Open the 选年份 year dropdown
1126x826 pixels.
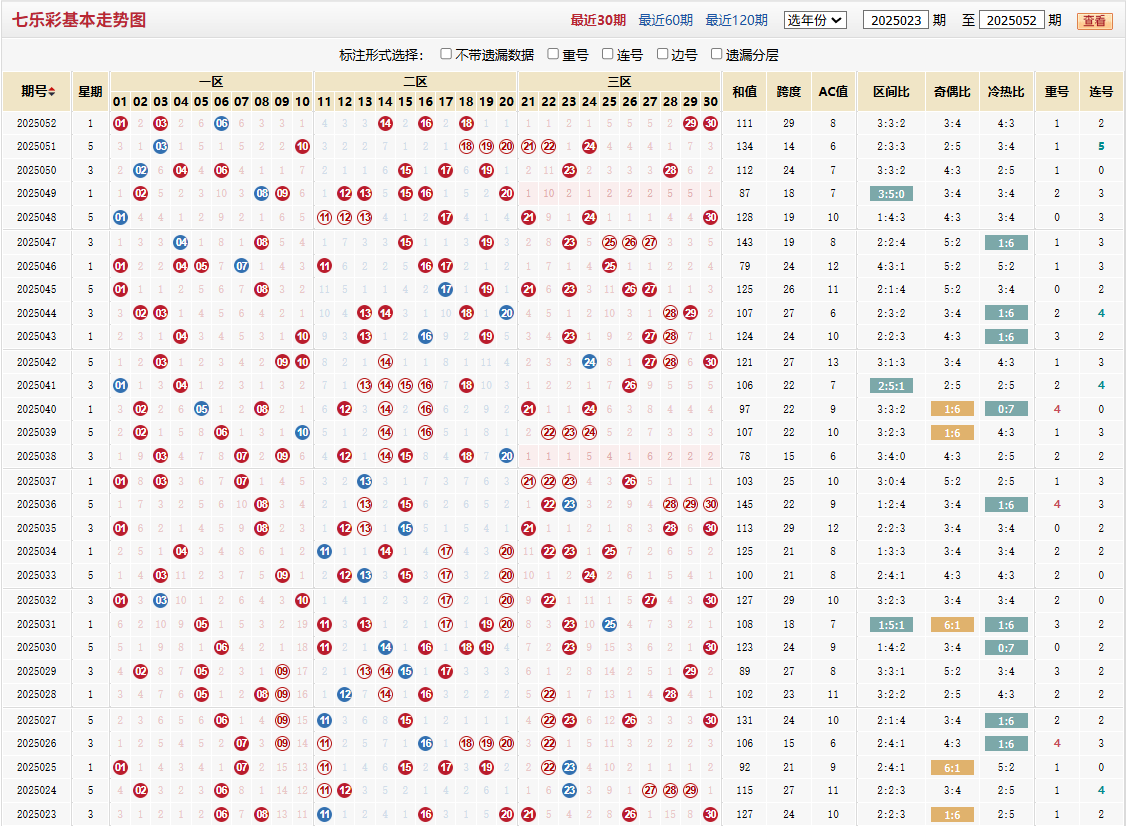coord(815,20)
